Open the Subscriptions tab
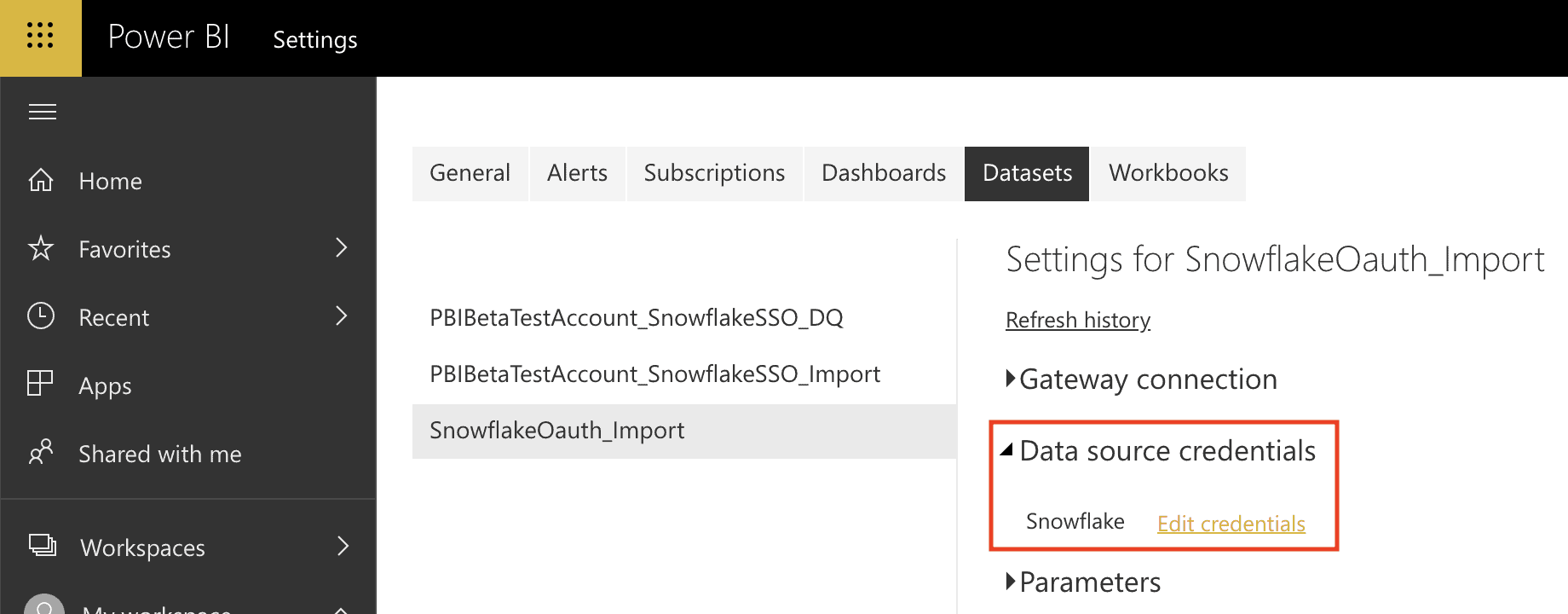 point(714,173)
